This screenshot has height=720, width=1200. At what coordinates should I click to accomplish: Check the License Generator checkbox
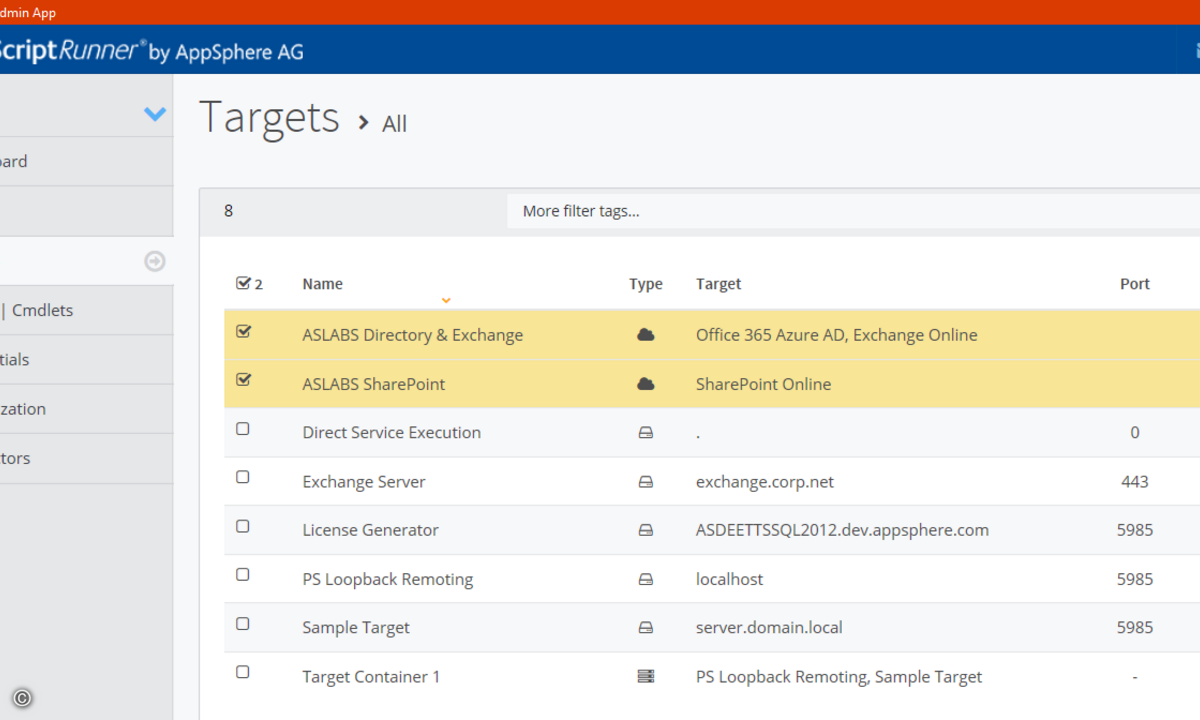pyautogui.click(x=242, y=526)
